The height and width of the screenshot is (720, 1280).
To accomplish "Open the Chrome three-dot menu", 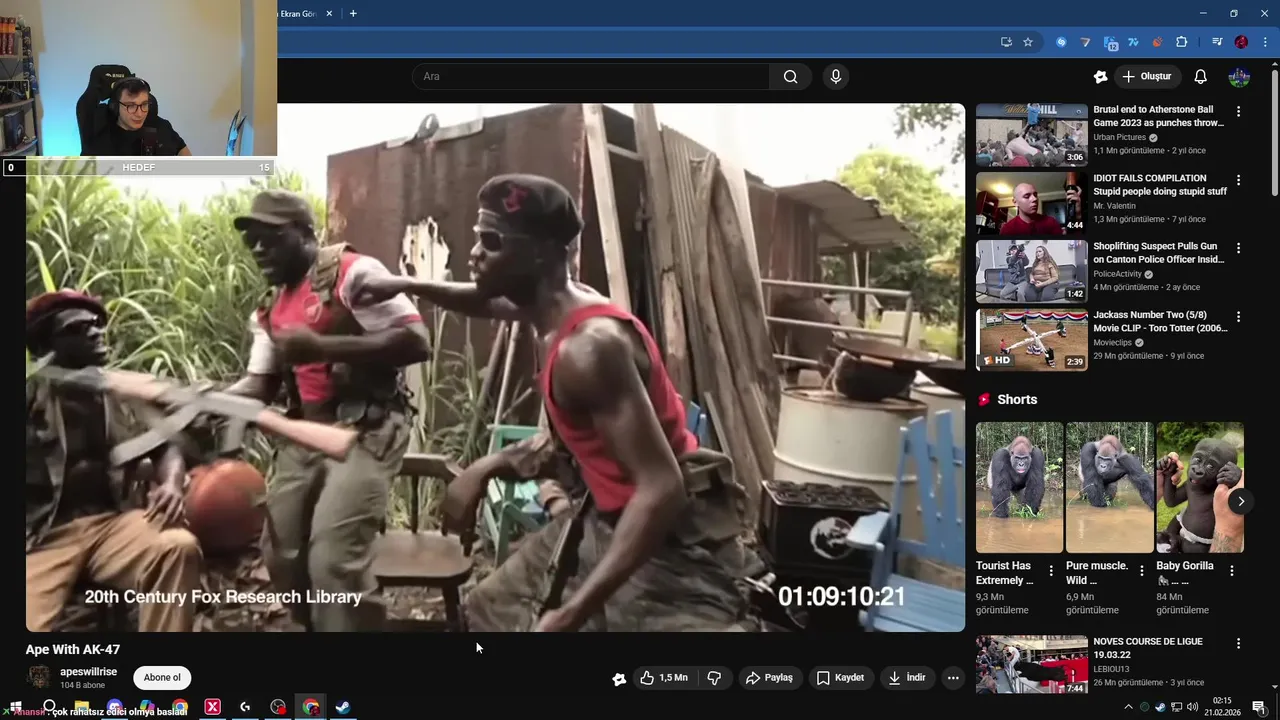I will point(1265,42).
